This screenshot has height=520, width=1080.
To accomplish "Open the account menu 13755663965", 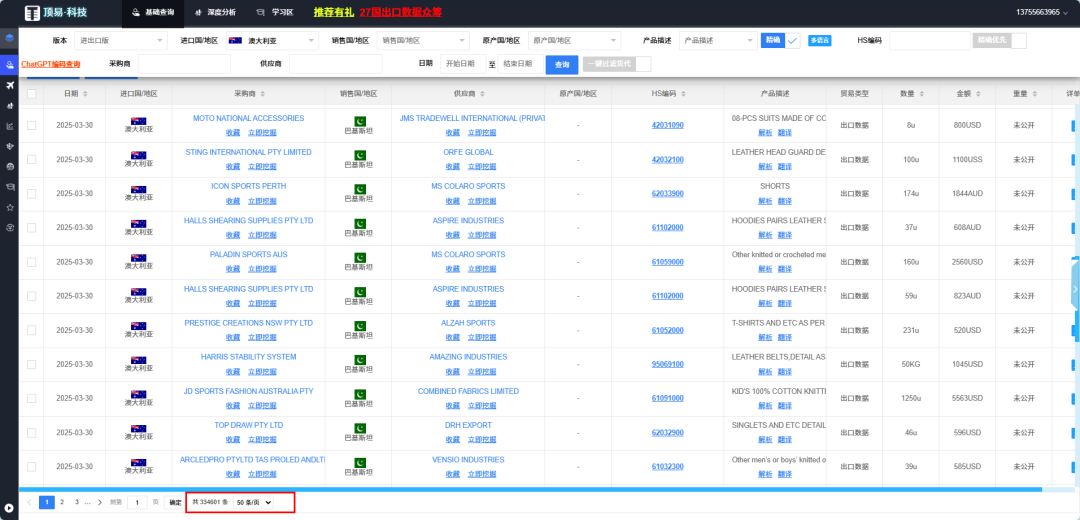I will (x=1041, y=12).
